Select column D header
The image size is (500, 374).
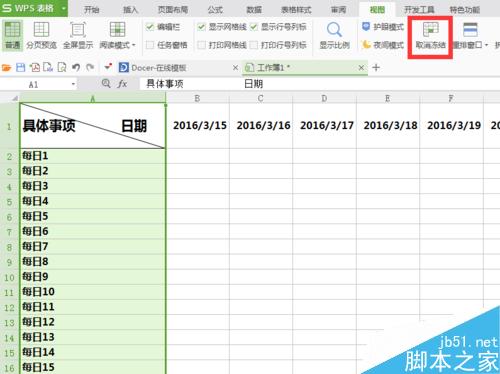pyautogui.click(x=324, y=99)
